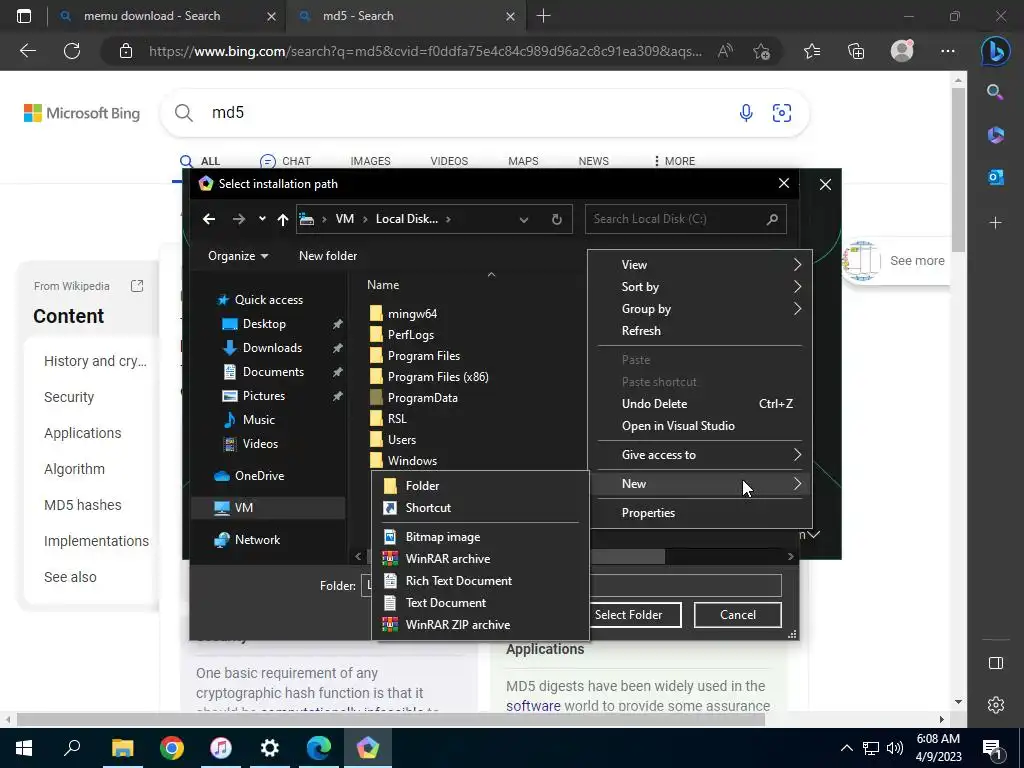Go up one folder level with the up arrow
Viewport: 1024px width, 768px height.
tap(283, 219)
